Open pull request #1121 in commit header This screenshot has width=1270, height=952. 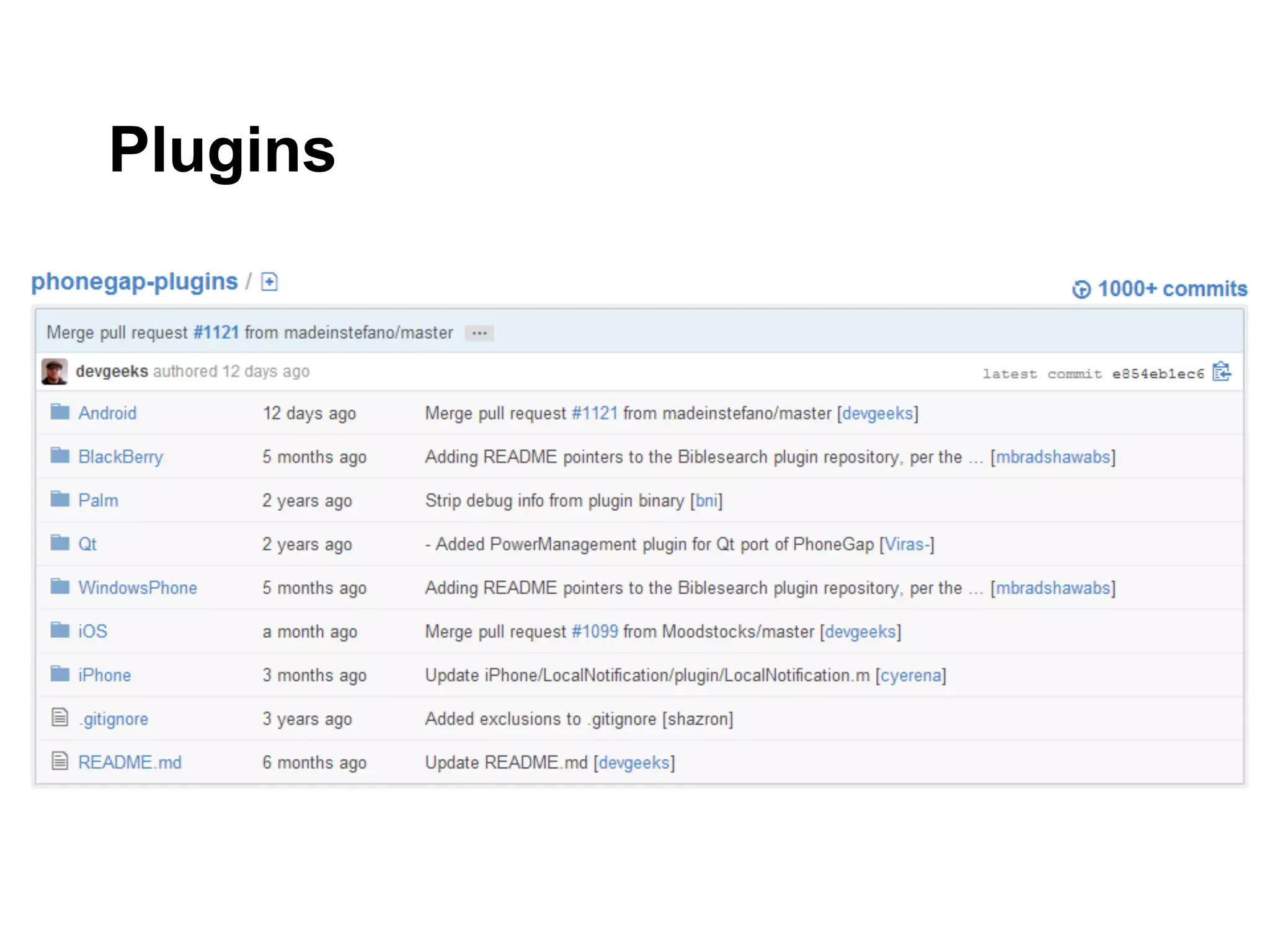216,332
